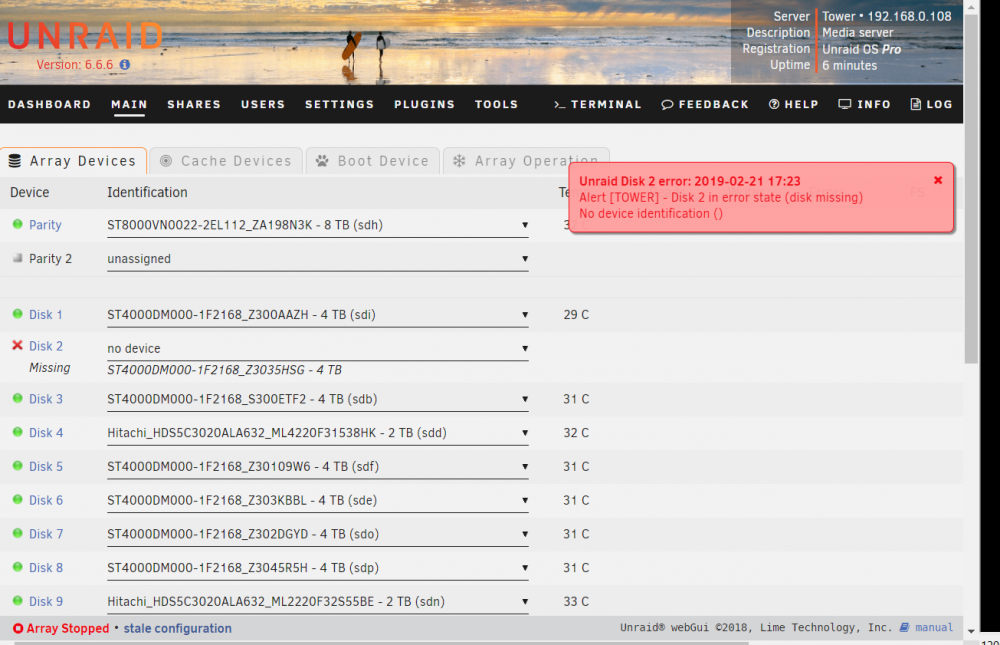The height and width of the screenshot is (645, 1000).
Task: Open the Disk 3 device dropdown
Action: pos(318,399)
